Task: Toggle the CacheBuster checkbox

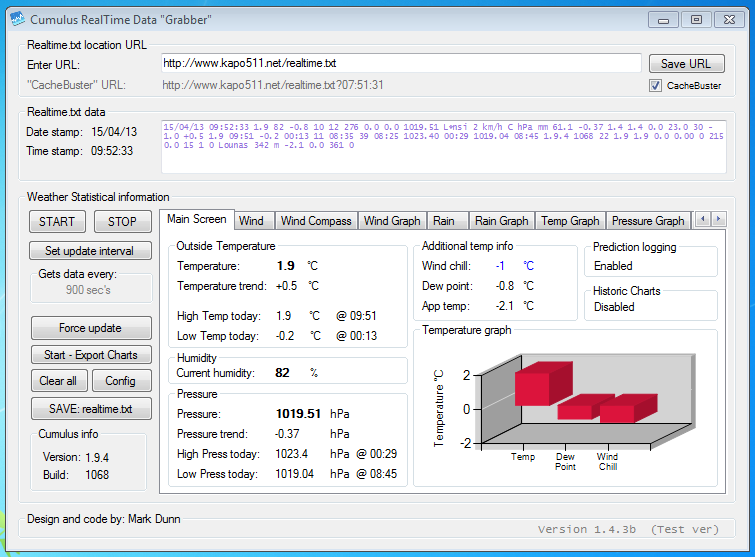Action: click(x=656, y=86)
